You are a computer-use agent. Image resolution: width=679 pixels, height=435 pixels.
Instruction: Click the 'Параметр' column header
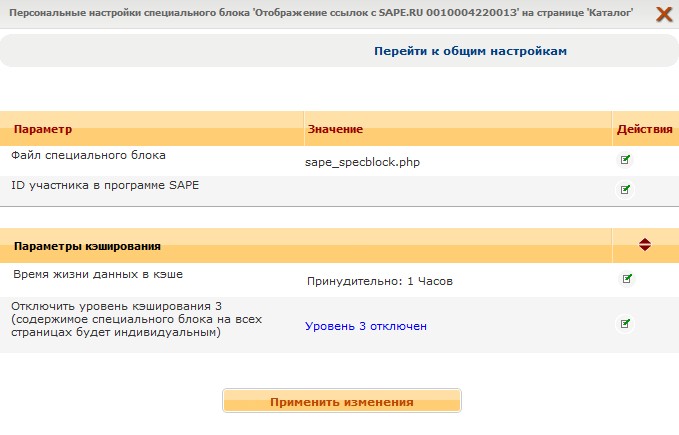43,130
